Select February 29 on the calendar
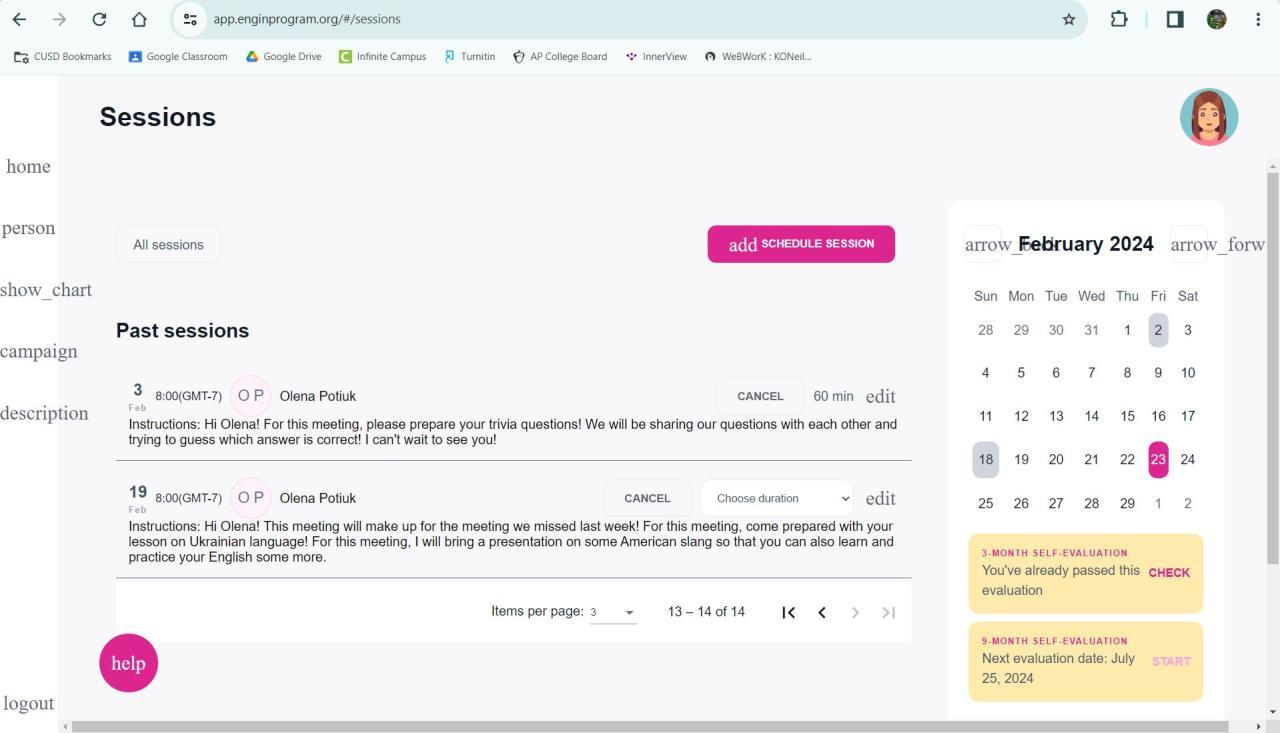1280x733 pixels. point(1127,503)
